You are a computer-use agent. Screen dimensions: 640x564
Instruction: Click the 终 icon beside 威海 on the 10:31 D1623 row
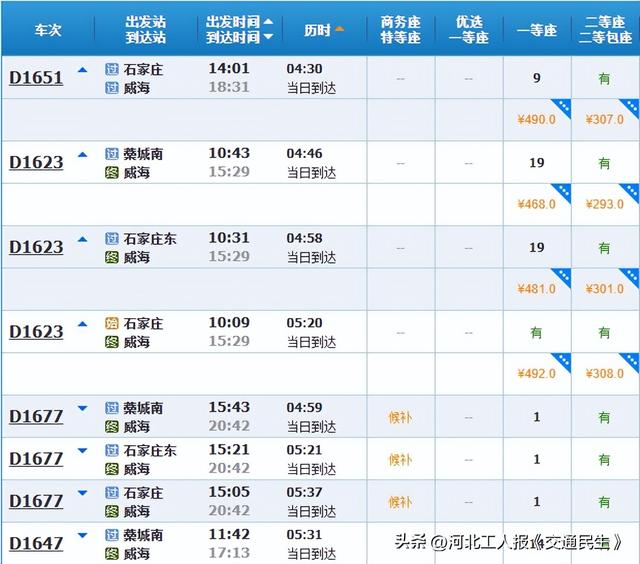tap(112, 257)
